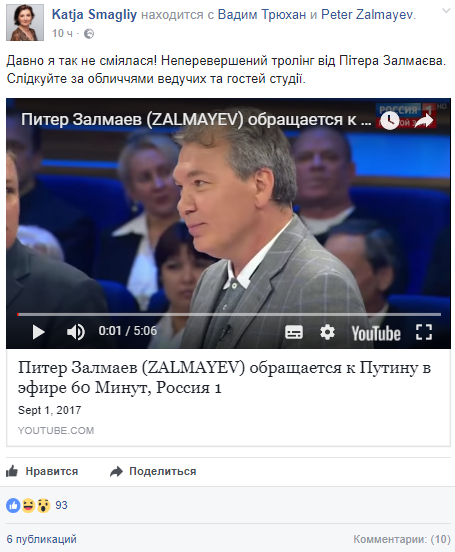This screenshot has width=455, height=552.
Task: Click the Поделиться share button
Action: (153, 471)
